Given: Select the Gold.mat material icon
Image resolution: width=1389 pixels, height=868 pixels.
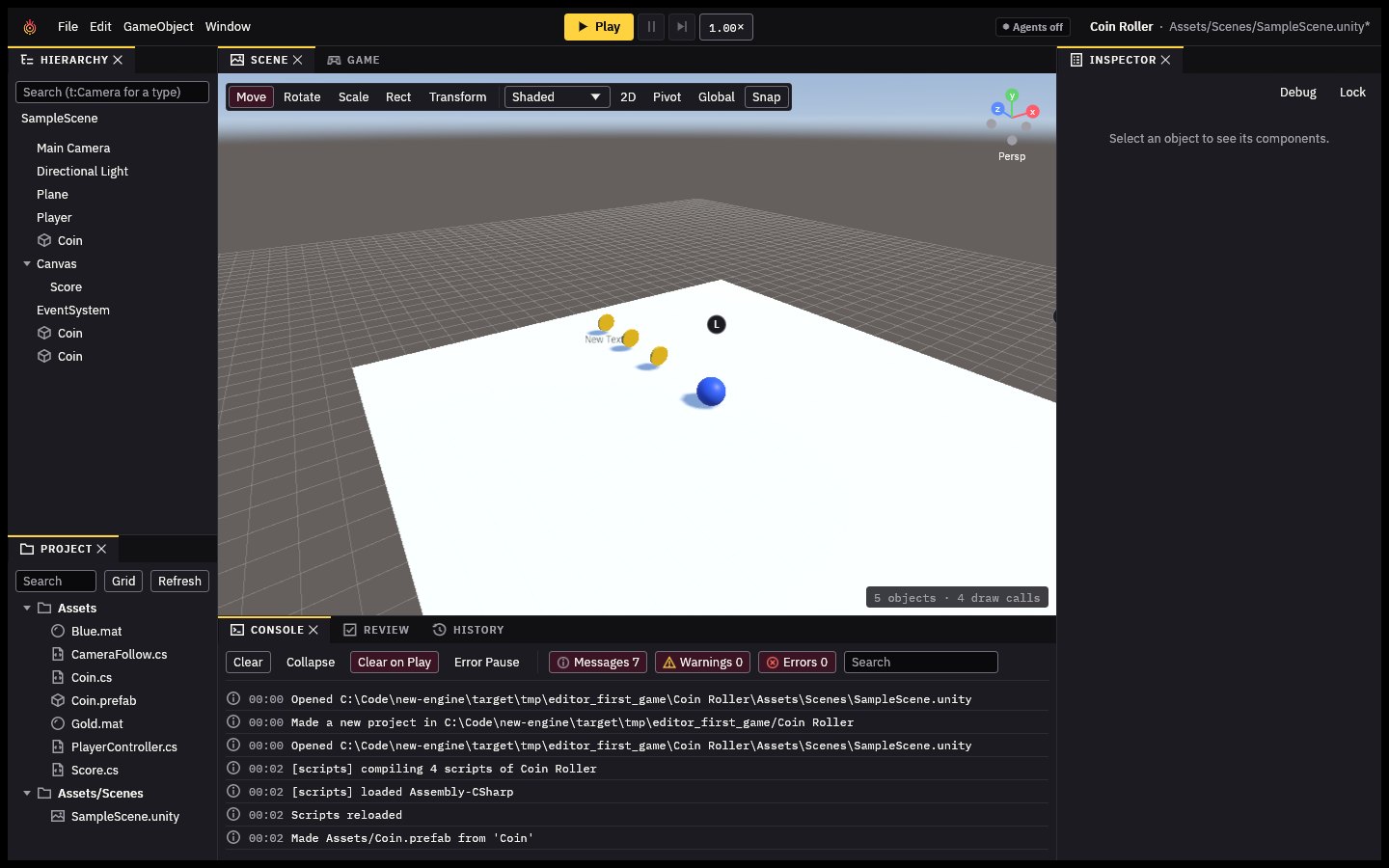Looking at the screenshot, I should (x=58, y=723).
